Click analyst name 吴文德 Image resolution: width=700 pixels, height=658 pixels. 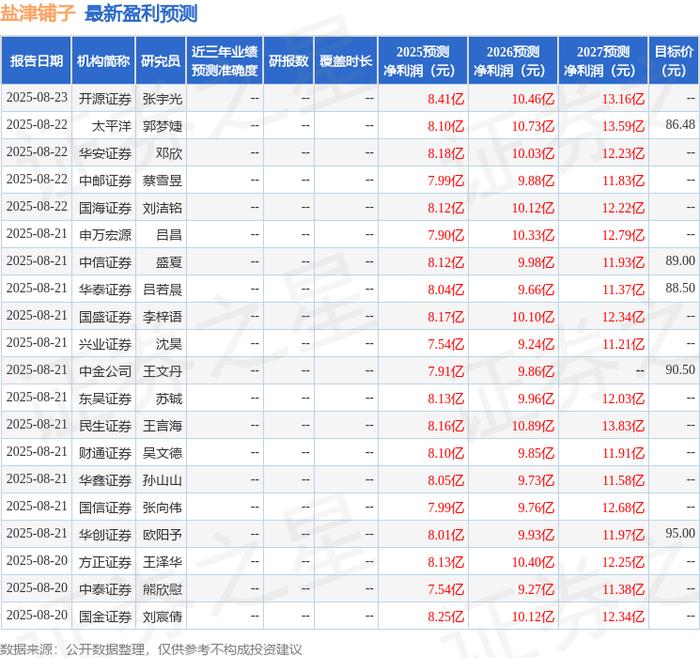click(162, 453)
